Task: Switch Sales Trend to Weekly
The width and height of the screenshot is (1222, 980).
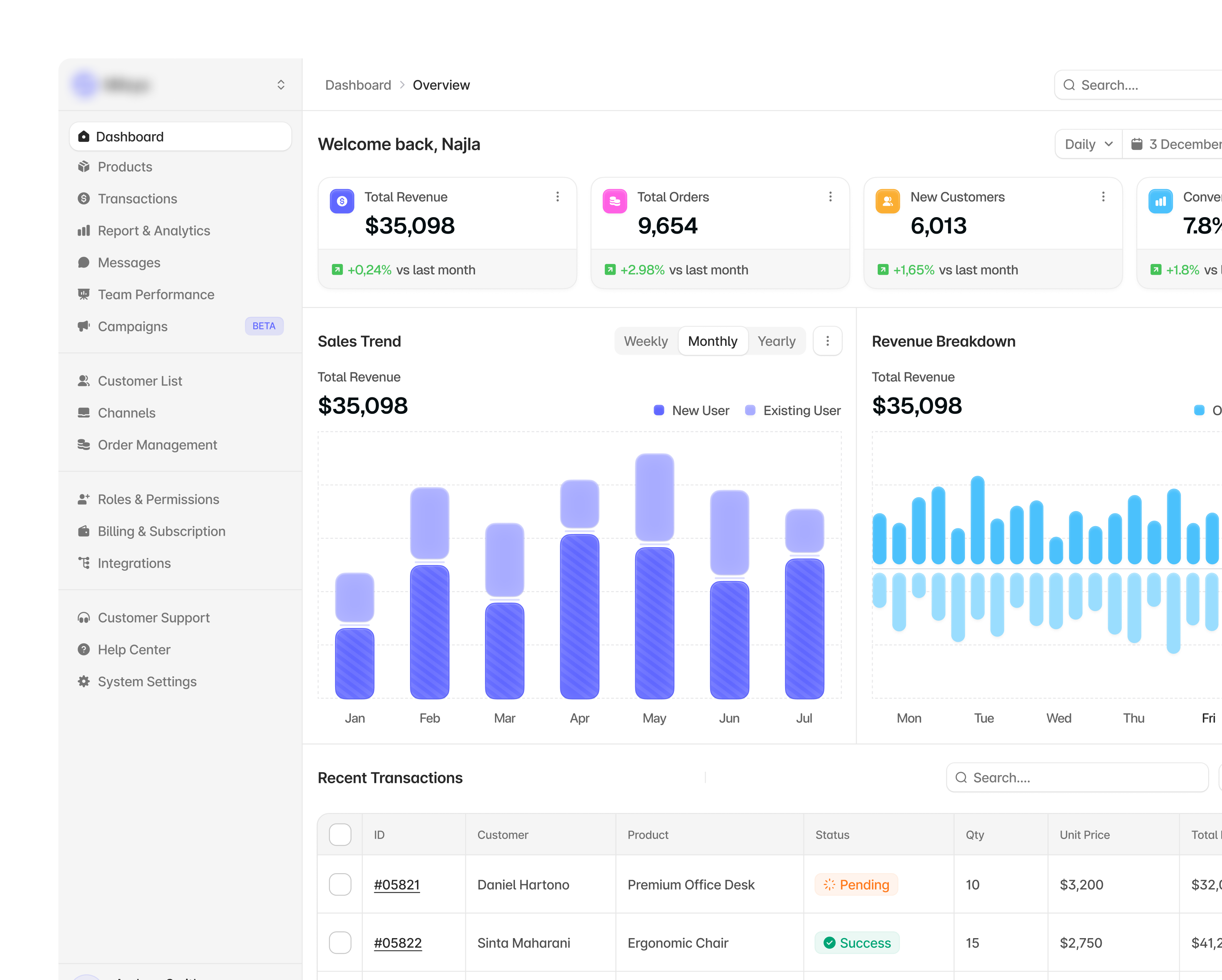Action: (646, 341)
